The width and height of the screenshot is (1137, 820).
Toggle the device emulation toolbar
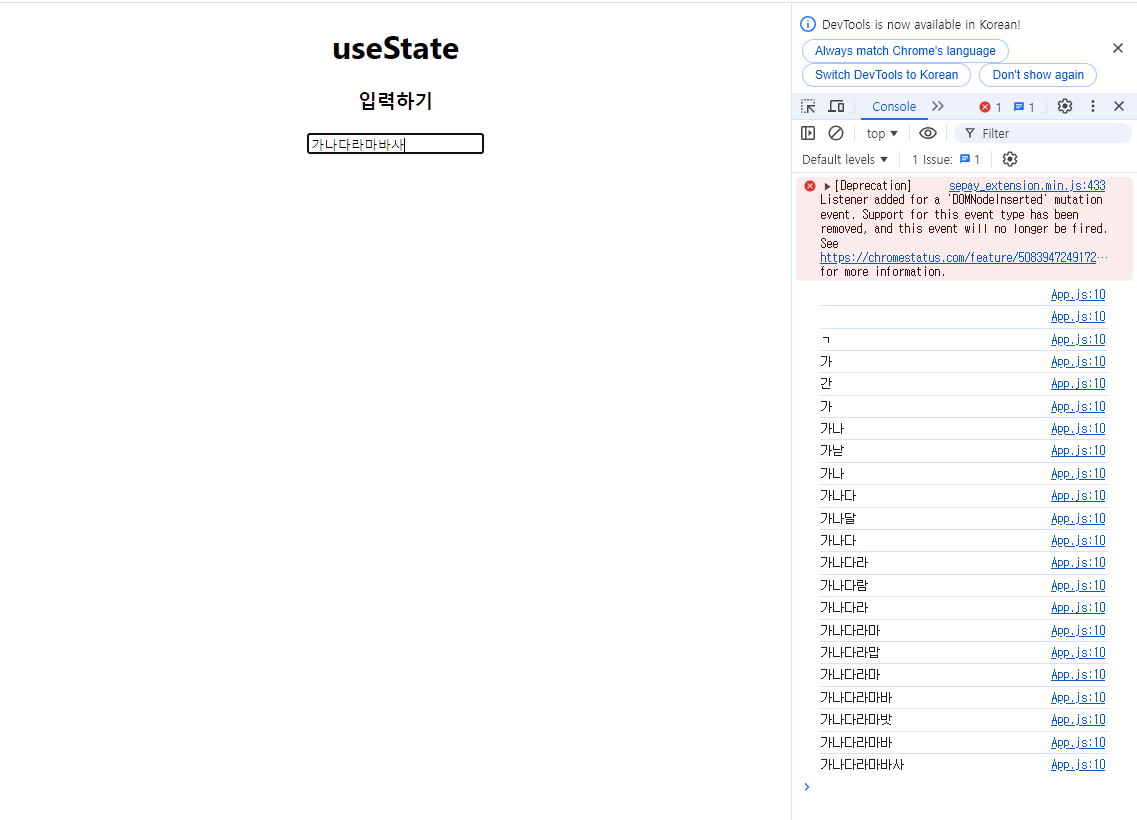(836, 106)
